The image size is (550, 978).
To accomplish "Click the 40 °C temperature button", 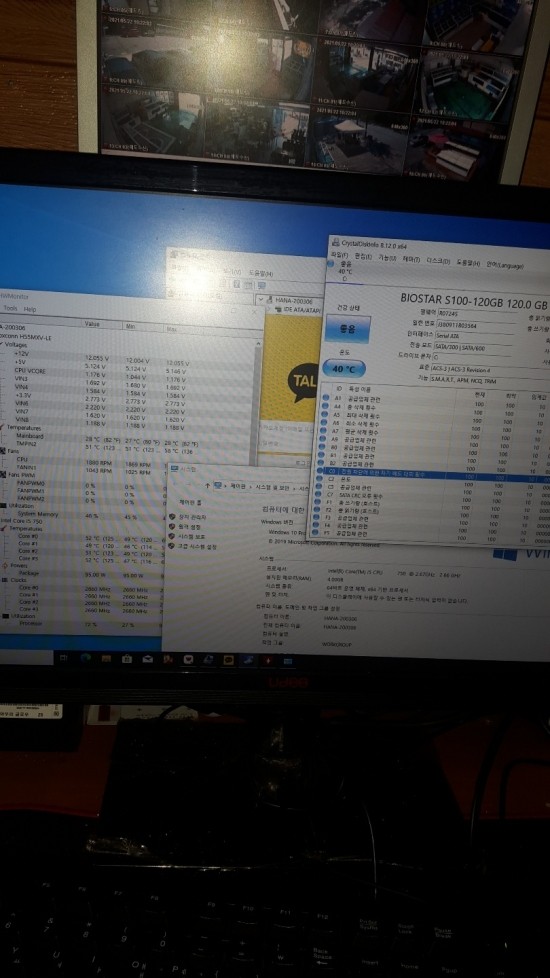I will 344,369.
